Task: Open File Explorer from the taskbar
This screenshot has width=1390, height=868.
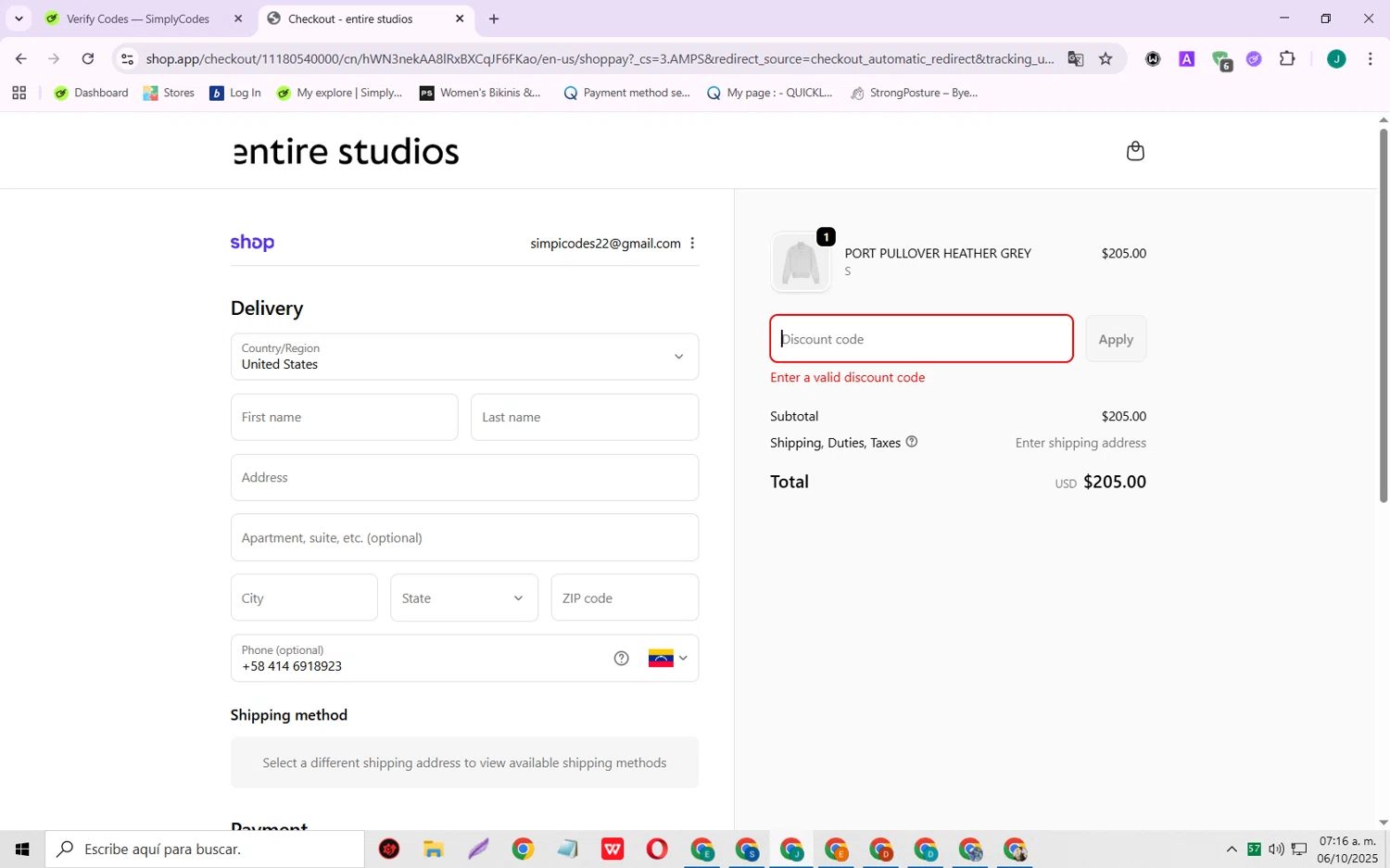Action: [x=434, y=849]
